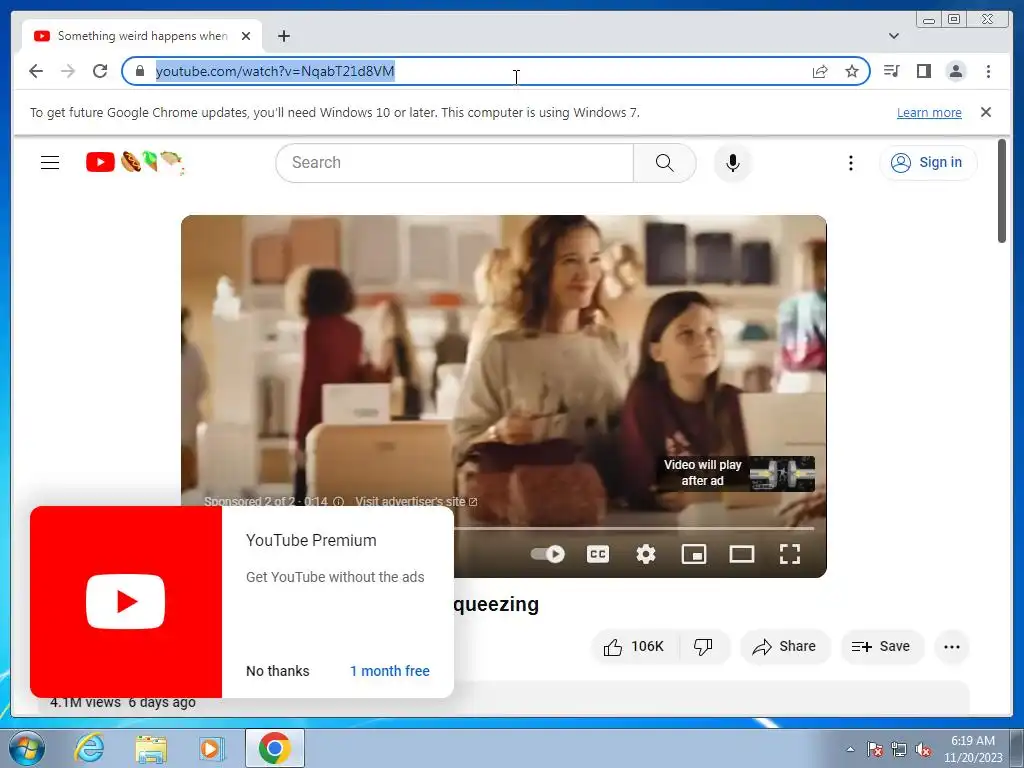1024x768 pixels.
Task: Like the video with 106K likes
Action: (634, 647)
